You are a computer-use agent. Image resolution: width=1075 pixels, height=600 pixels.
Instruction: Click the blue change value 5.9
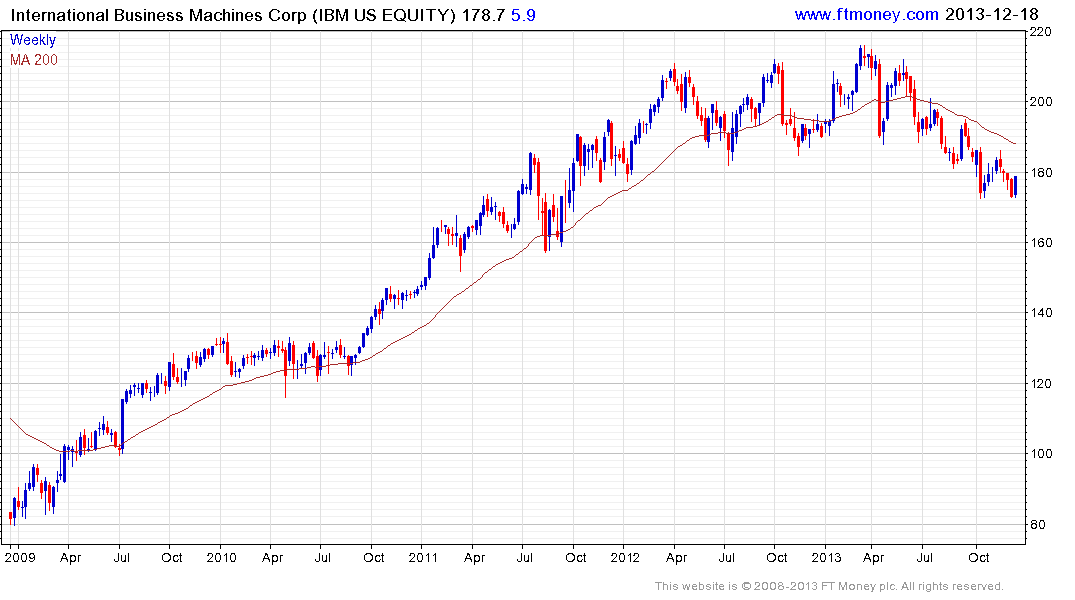tap(523, 15)
